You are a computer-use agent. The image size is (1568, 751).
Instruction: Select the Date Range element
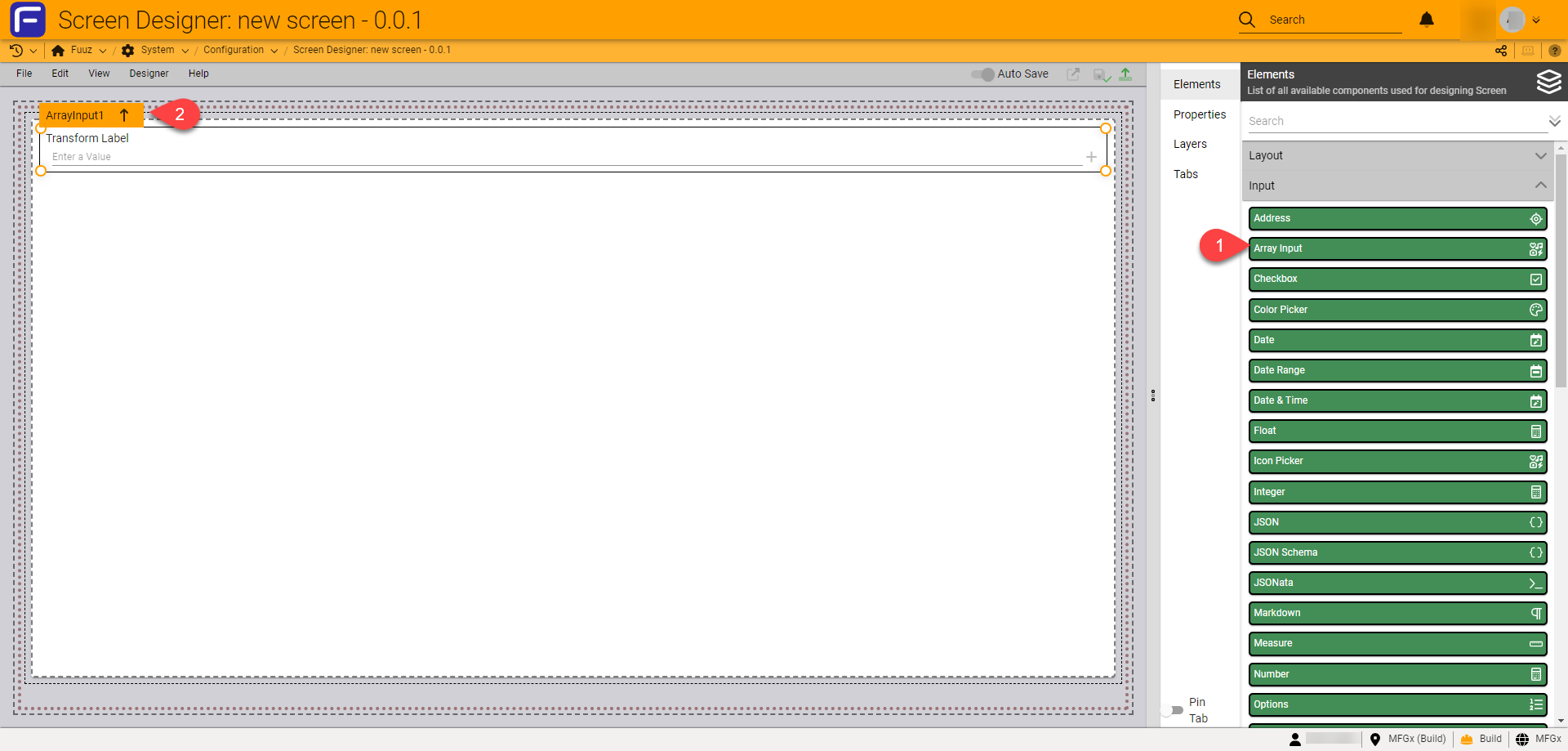tap(1397, 370)
